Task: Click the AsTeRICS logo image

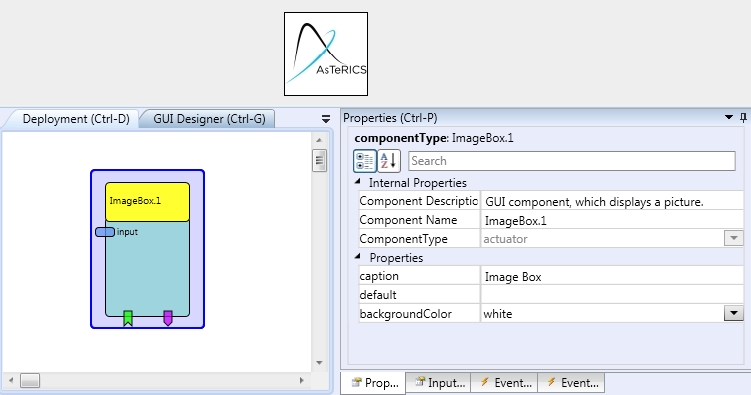Action: 326,54
